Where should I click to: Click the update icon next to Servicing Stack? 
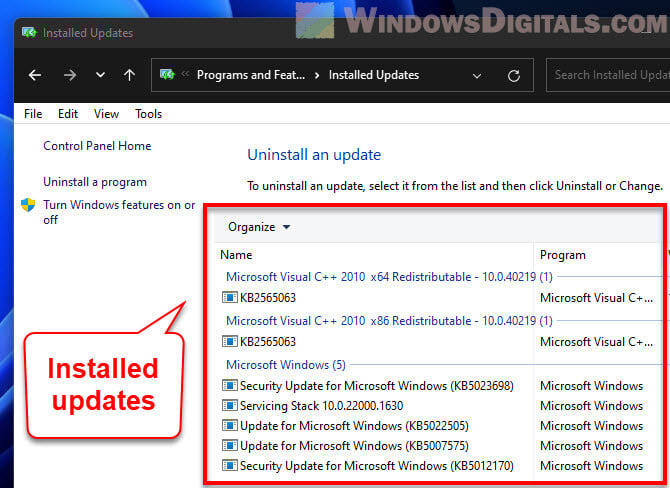point(229,405)
